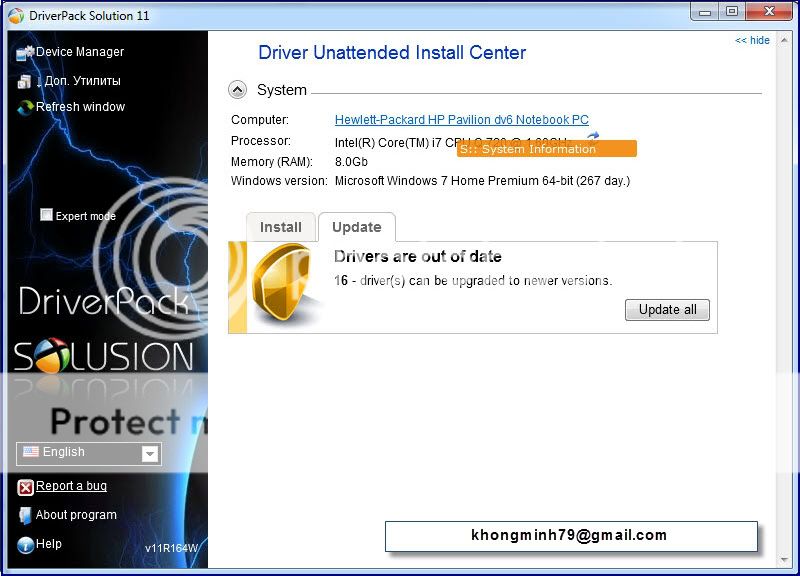This screenshot has height=576, width=800.
Task: Select the Update tab
Action: (357, 227)
